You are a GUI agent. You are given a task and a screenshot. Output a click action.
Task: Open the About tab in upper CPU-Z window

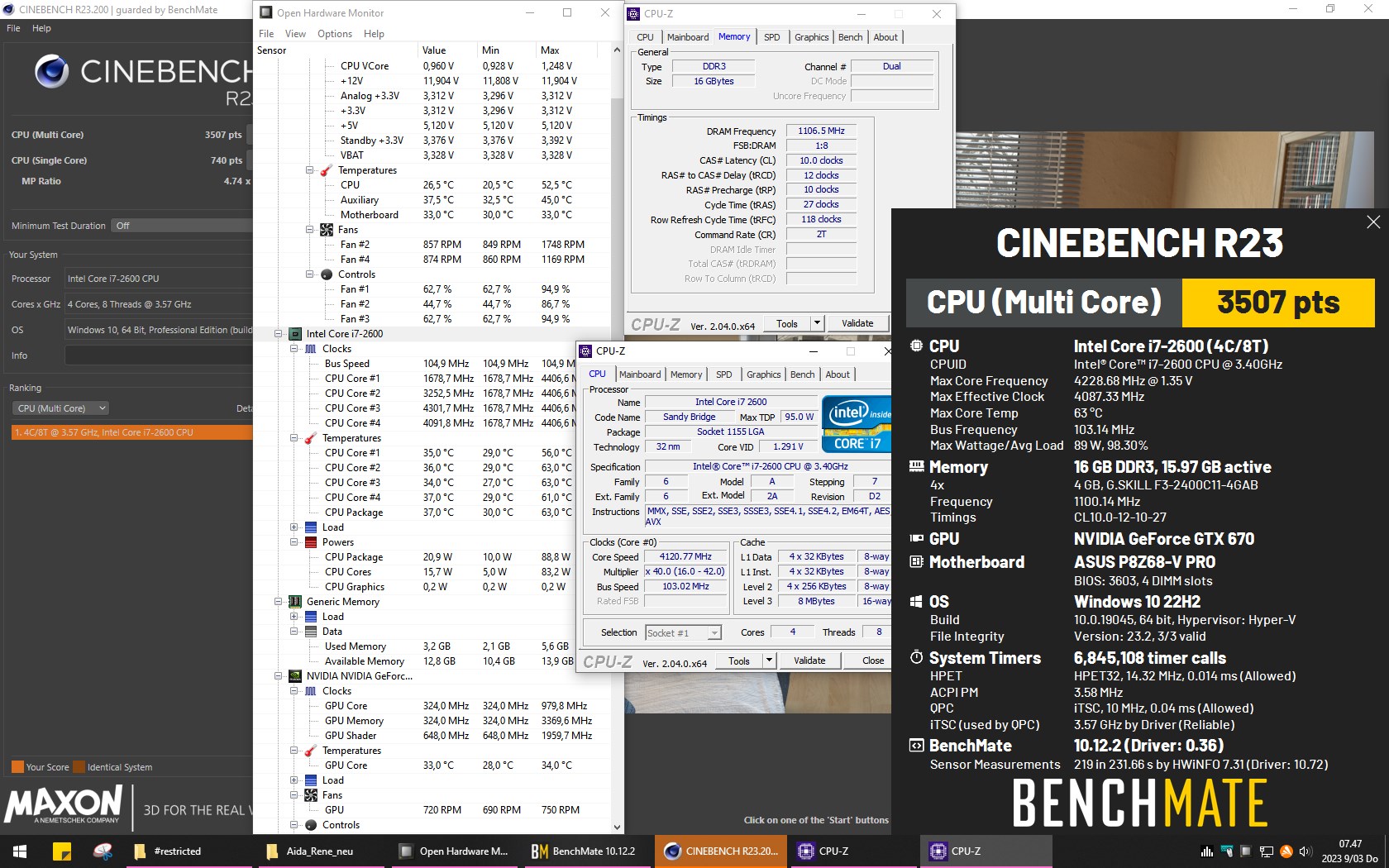(x=885, y=37)
